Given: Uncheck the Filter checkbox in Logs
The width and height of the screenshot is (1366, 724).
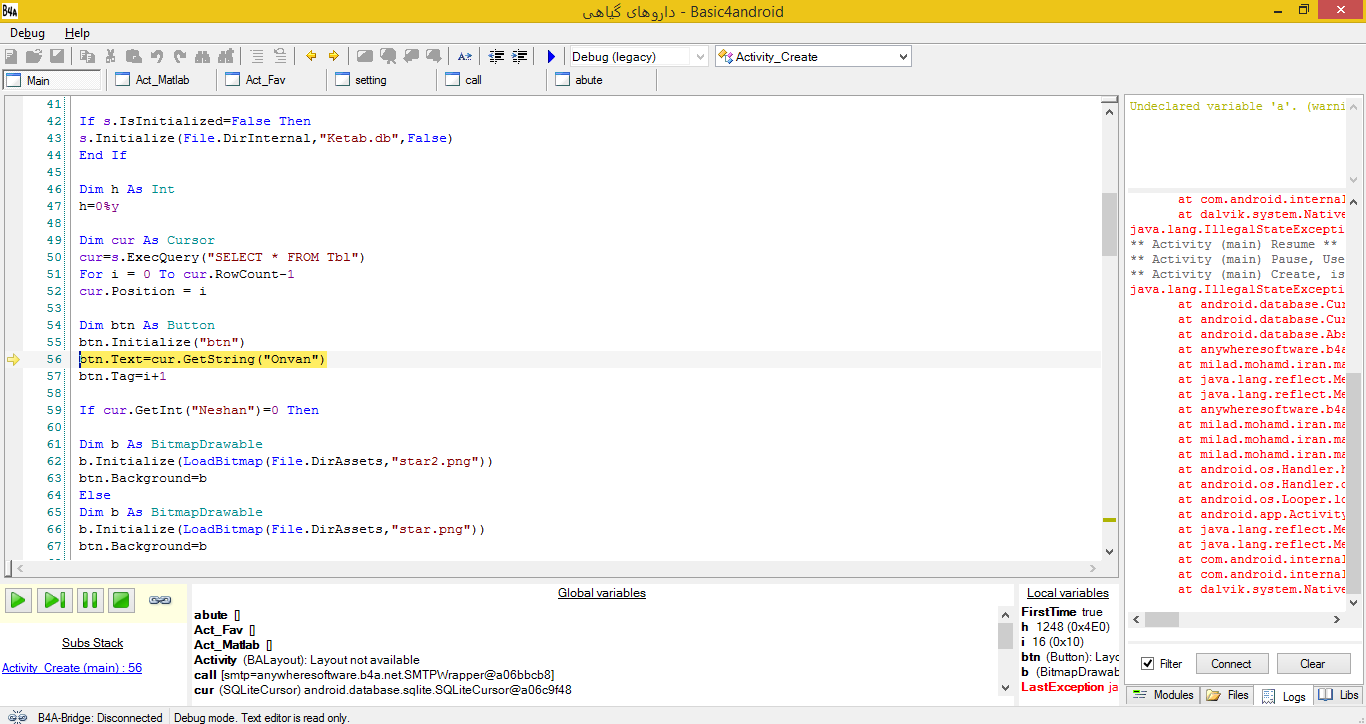Looking at the screenshot, I should pos(1147,664).
